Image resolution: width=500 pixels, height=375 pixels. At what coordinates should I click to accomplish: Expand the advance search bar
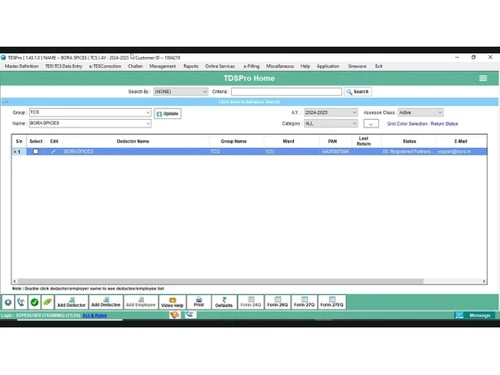pyautogui.click(x=249, y=102)
